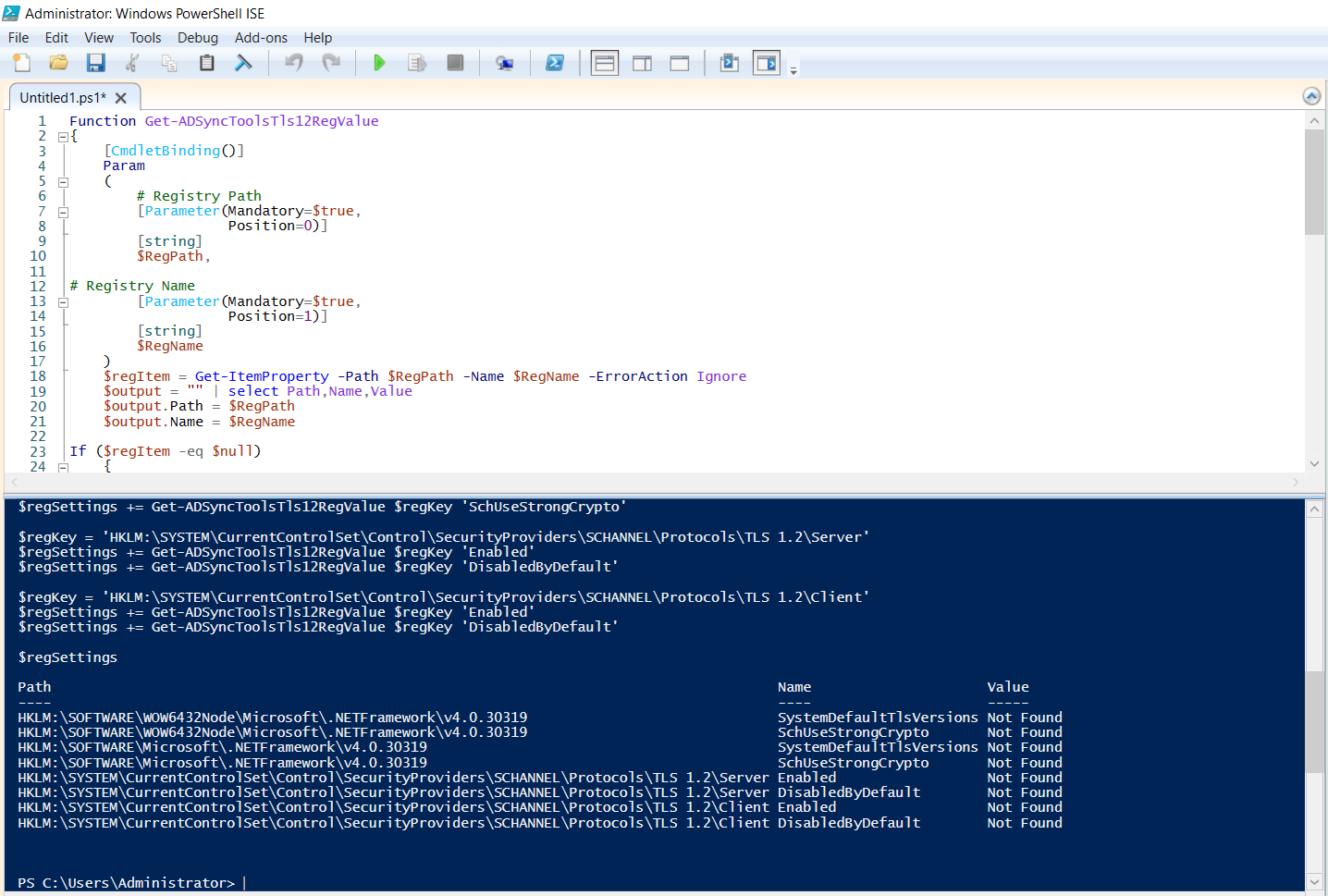Show Command Add-on pane icon

tap(767, 63)
